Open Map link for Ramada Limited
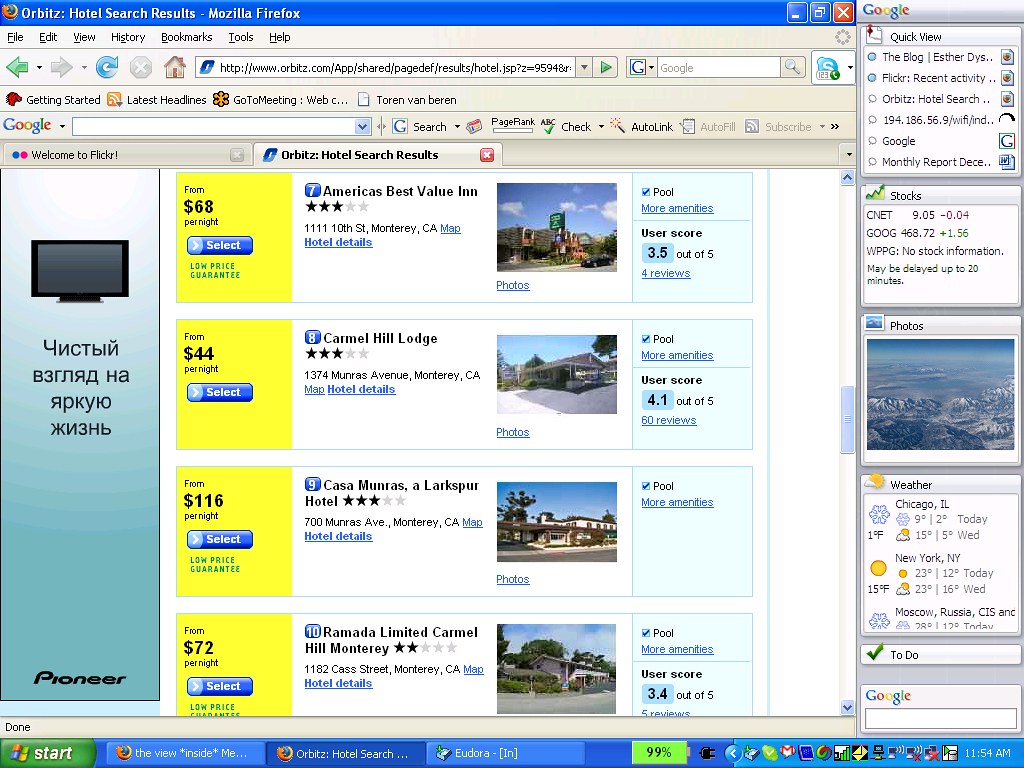Screen dimensions: 1024x768 [x=473, y=669]
